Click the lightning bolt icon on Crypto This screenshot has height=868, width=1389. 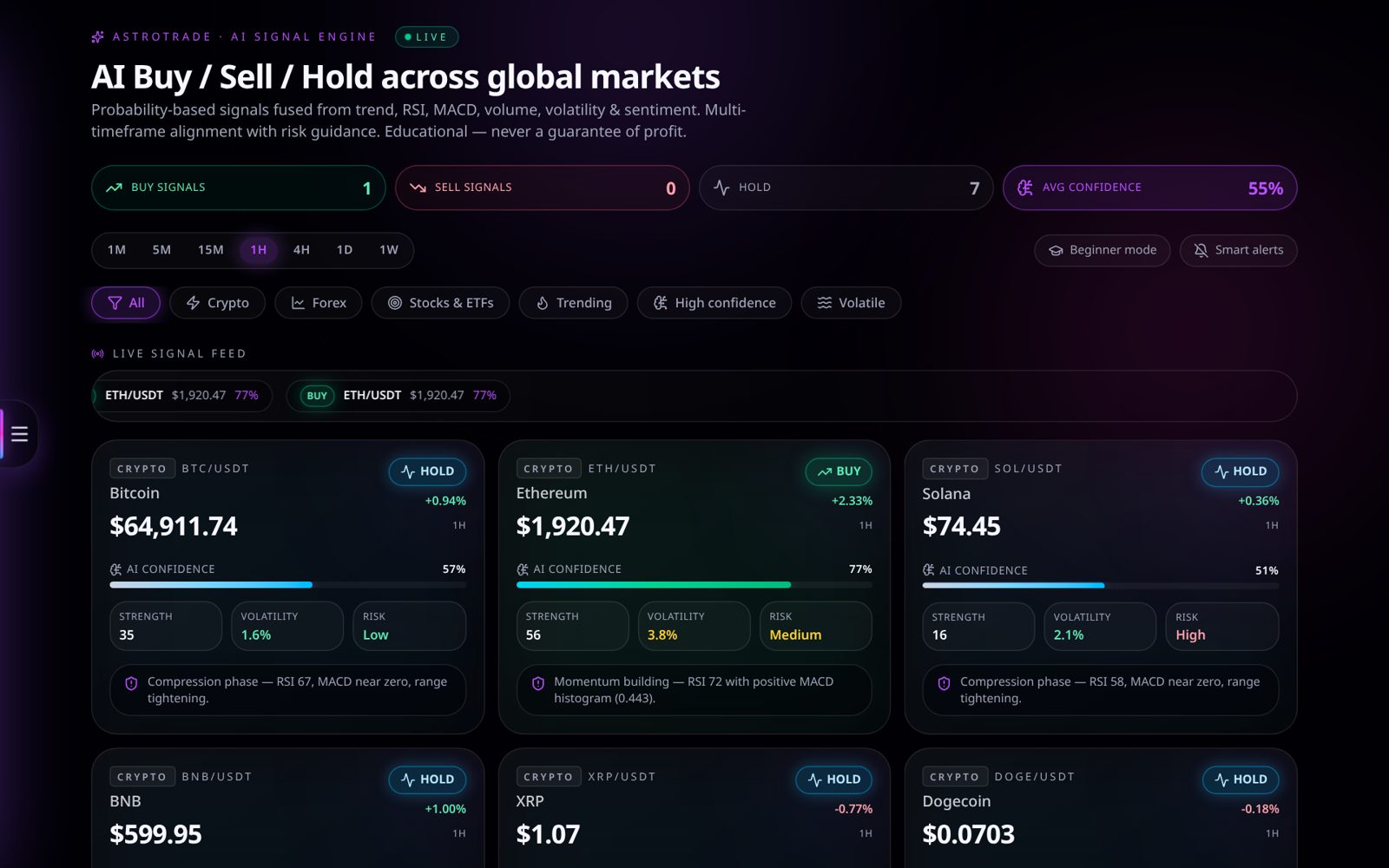[x=193, y=303]
